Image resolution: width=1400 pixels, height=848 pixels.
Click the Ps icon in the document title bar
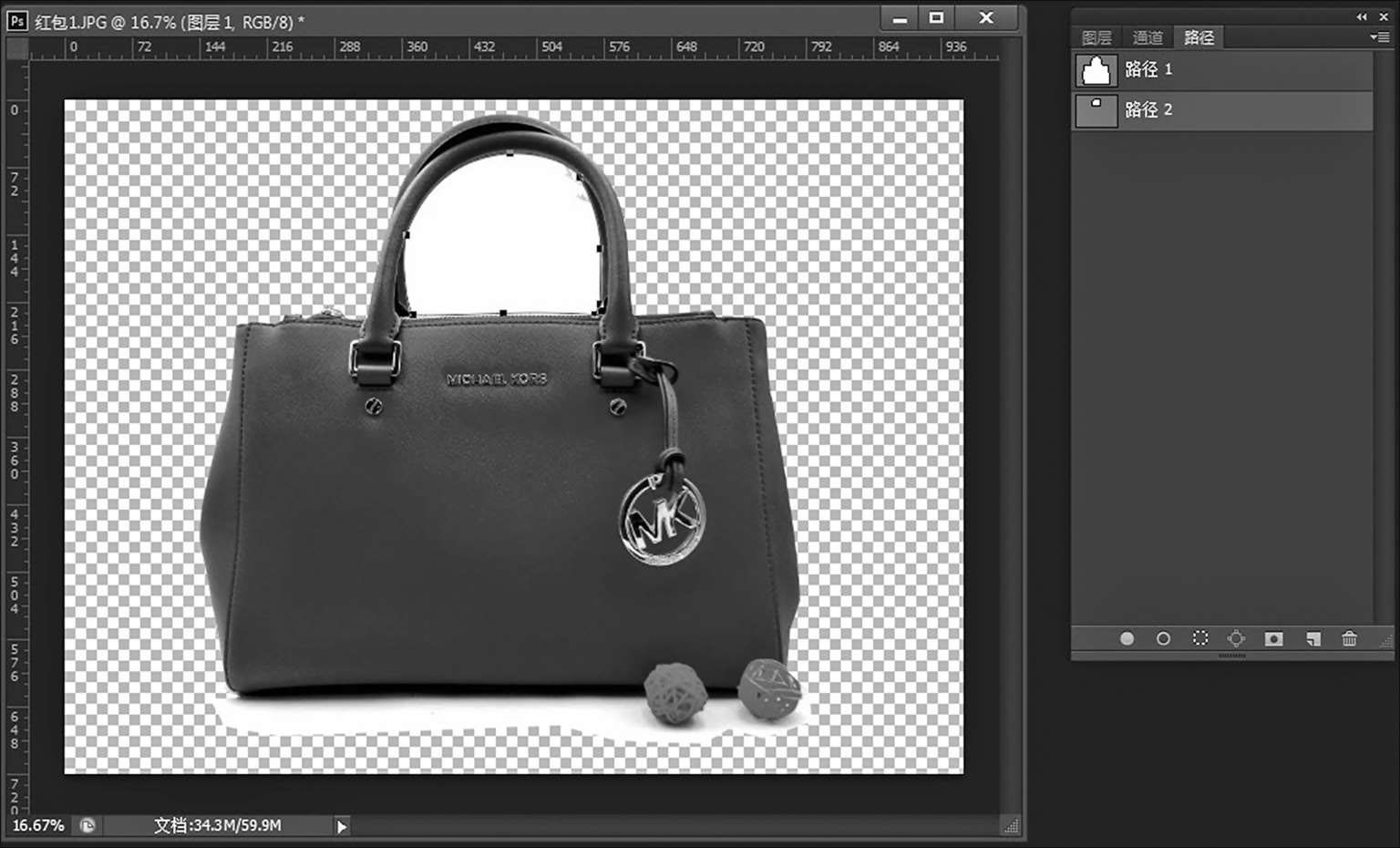click(x=17, y=20)
